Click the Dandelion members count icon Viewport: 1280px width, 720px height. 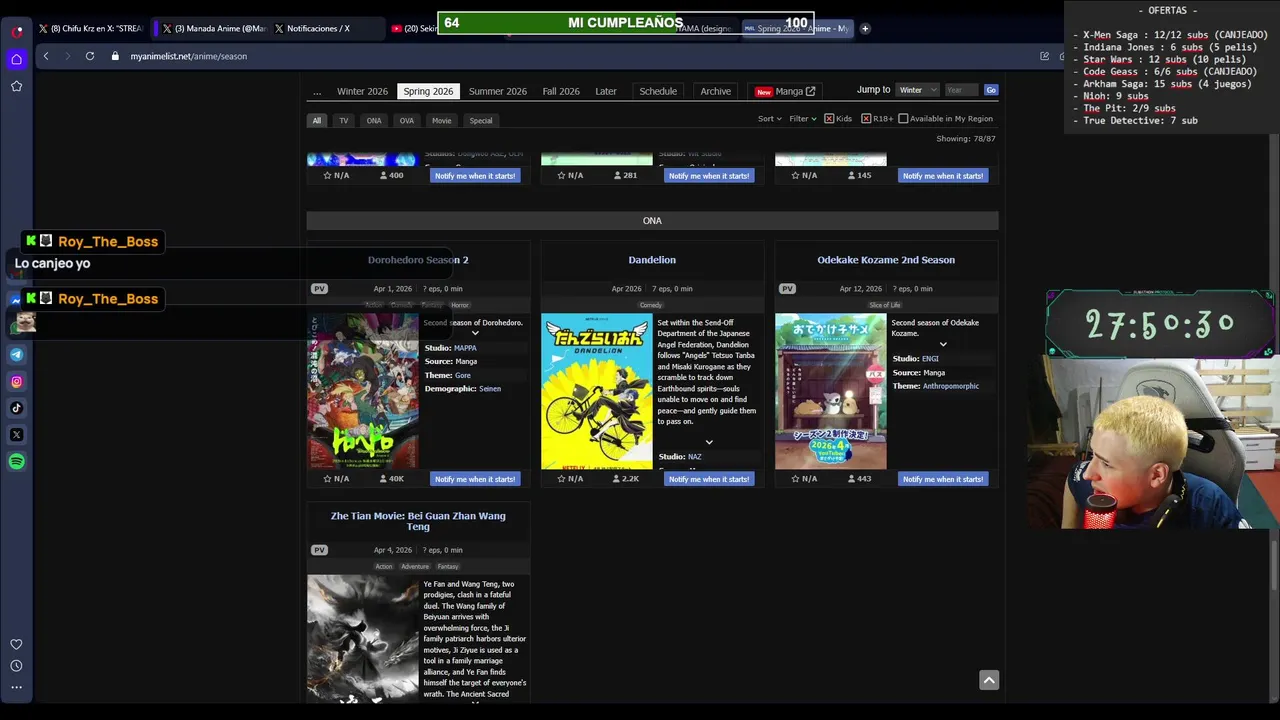[617, 479]
